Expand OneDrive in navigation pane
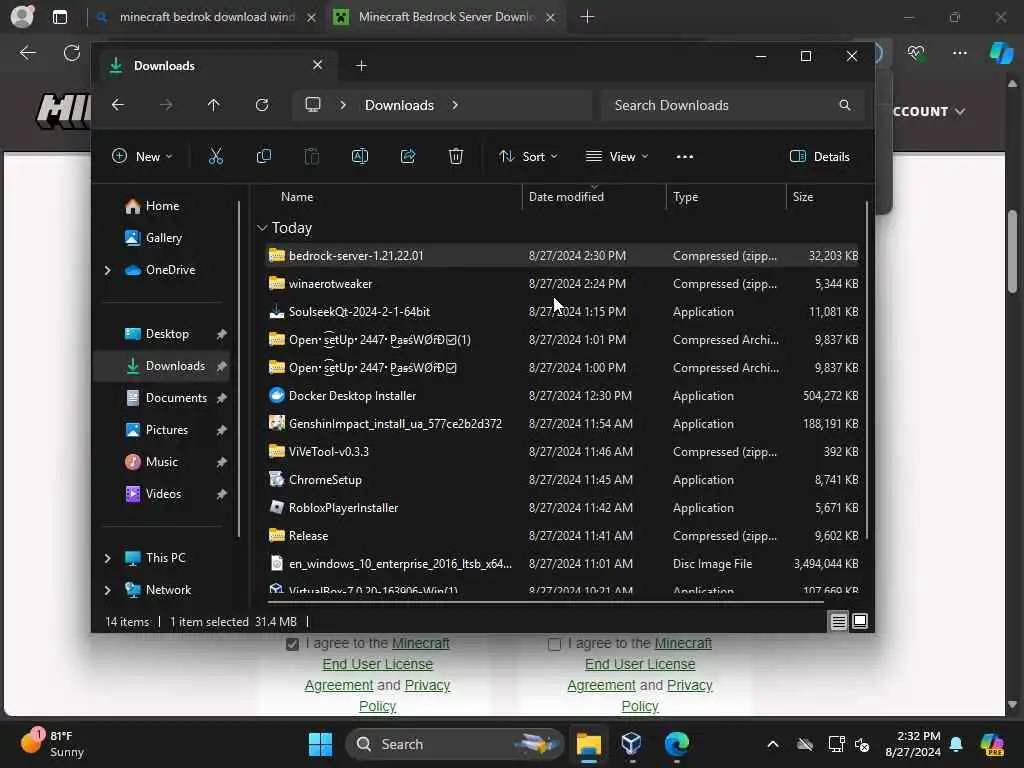 point(108,270)
